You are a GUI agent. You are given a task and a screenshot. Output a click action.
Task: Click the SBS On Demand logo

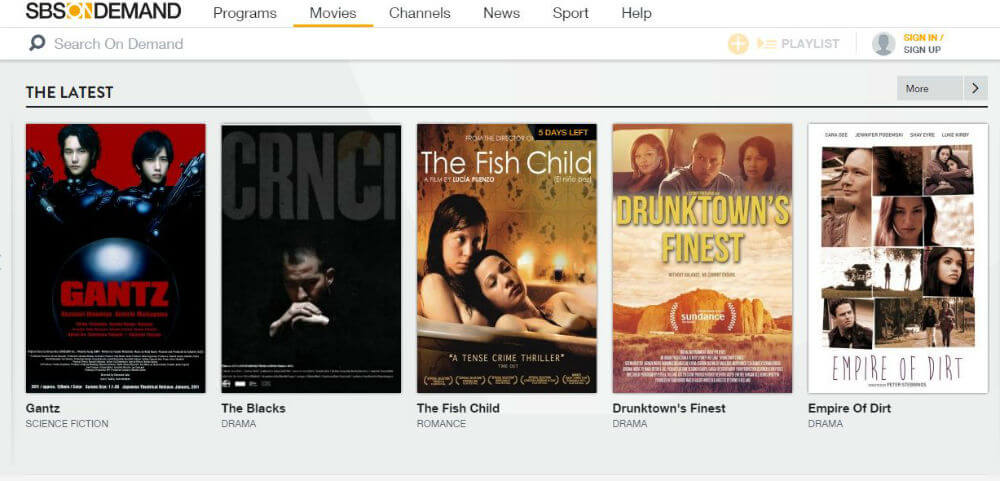[103, 11]
